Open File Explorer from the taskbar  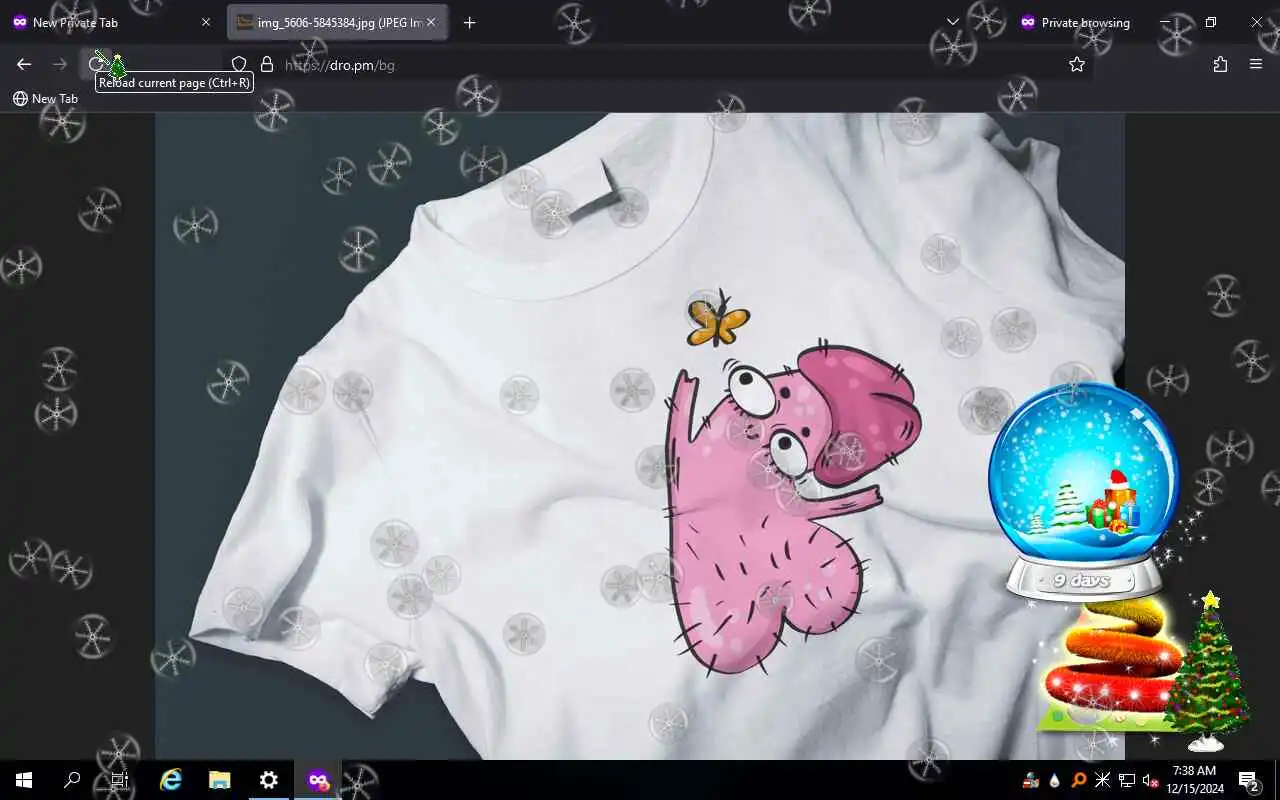point(220,780)
